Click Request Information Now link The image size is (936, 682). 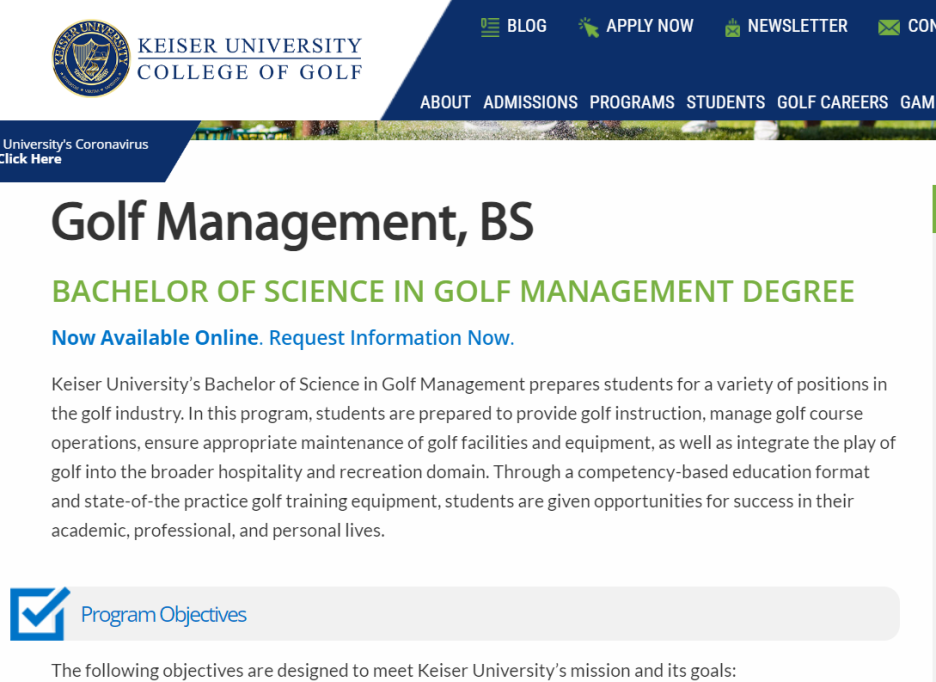point(391,338)
